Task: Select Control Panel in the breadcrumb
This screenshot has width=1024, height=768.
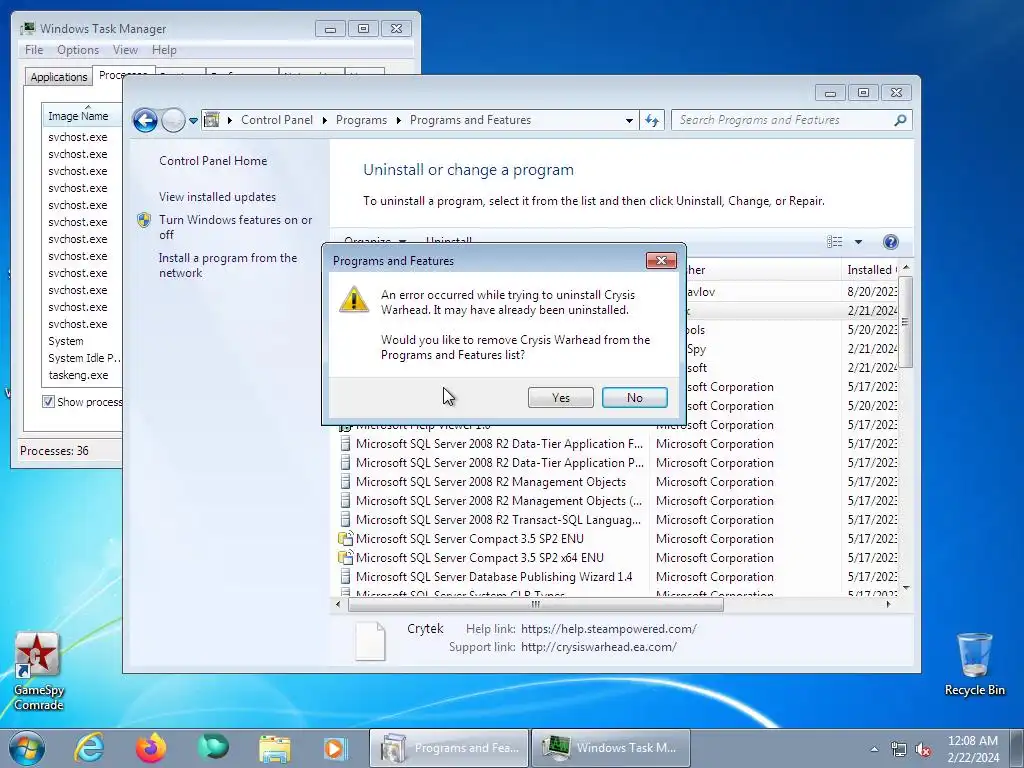Action: tap(277, 120)
